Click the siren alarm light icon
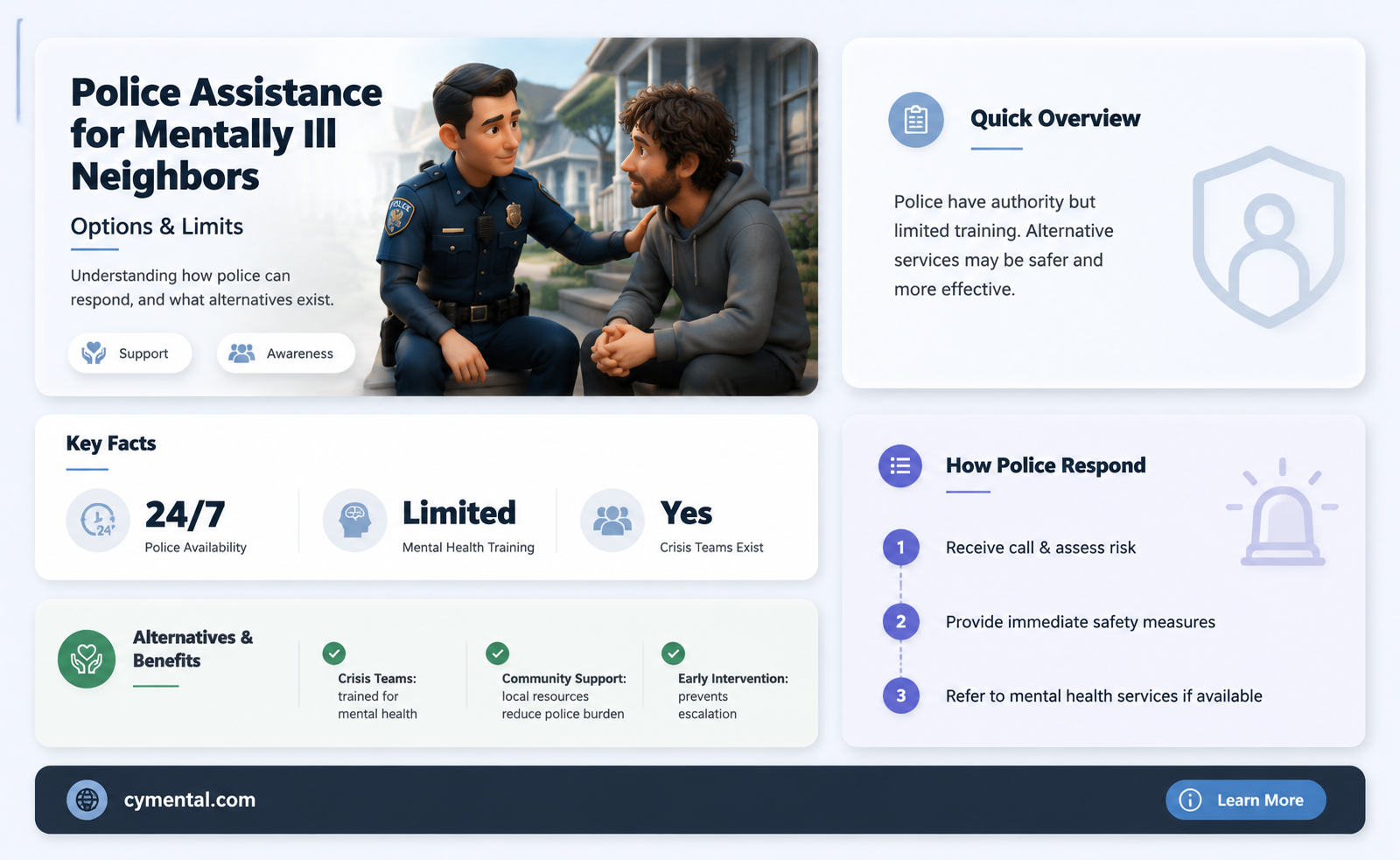Viewport: 1400px width, 860px height. click(1282, 512)
